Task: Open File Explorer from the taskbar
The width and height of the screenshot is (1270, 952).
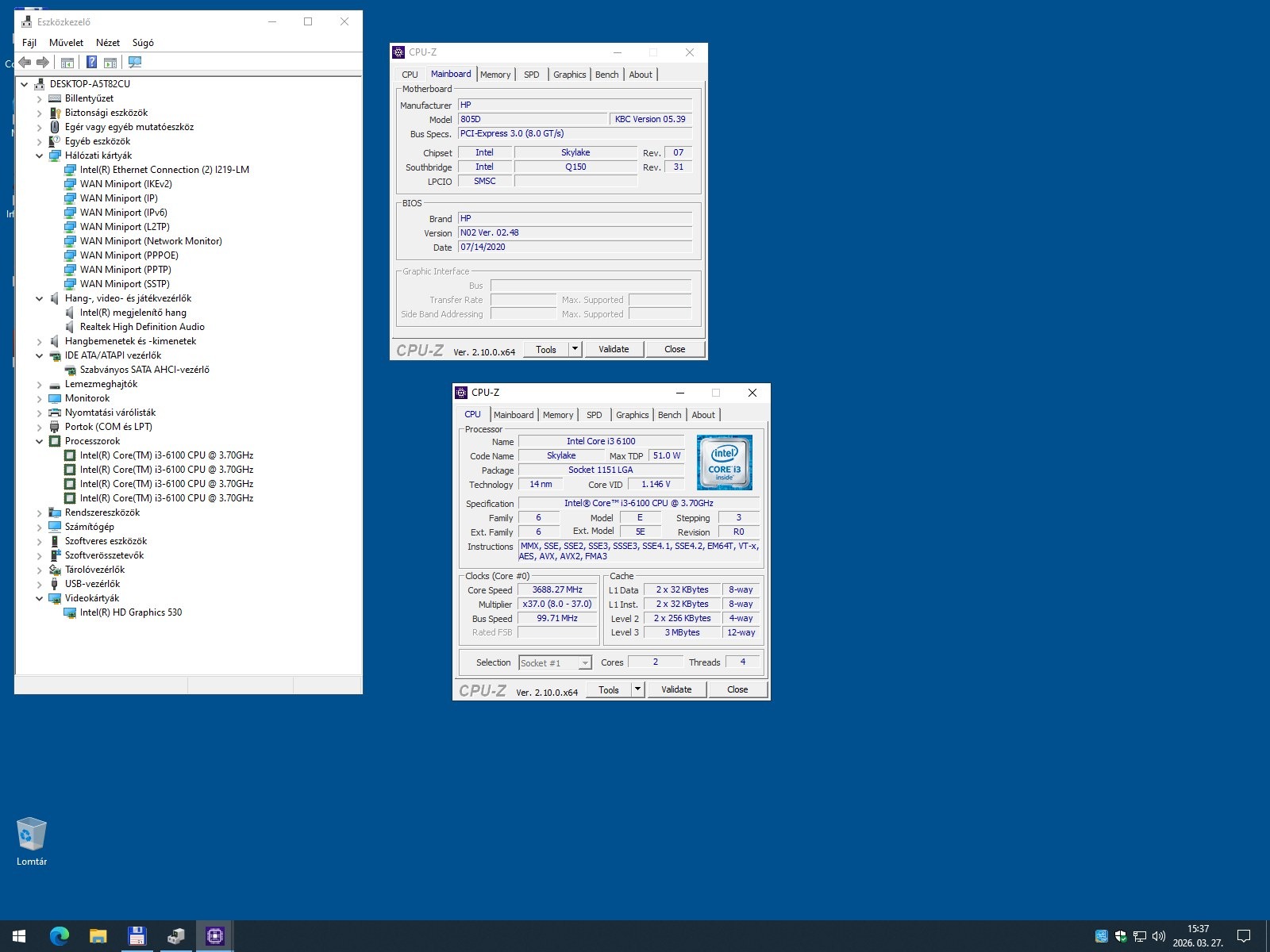Action: [x=98, y=936]
